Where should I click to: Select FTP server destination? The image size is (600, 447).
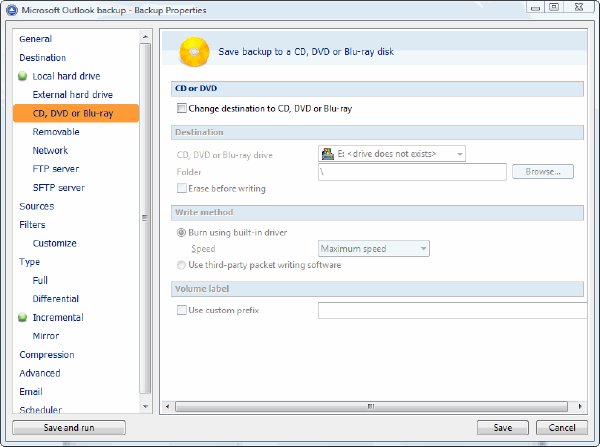[56, 169]
